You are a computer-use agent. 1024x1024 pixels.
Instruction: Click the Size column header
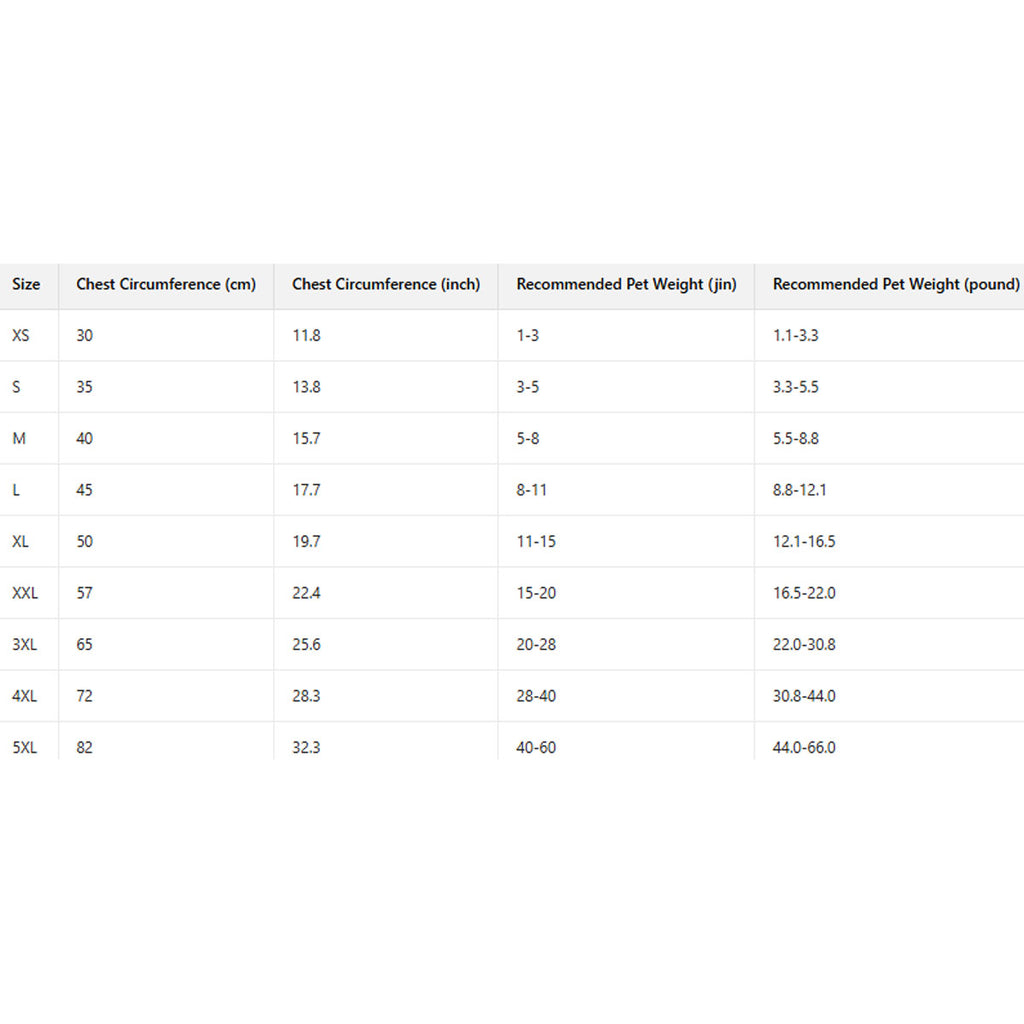[26, 284]
